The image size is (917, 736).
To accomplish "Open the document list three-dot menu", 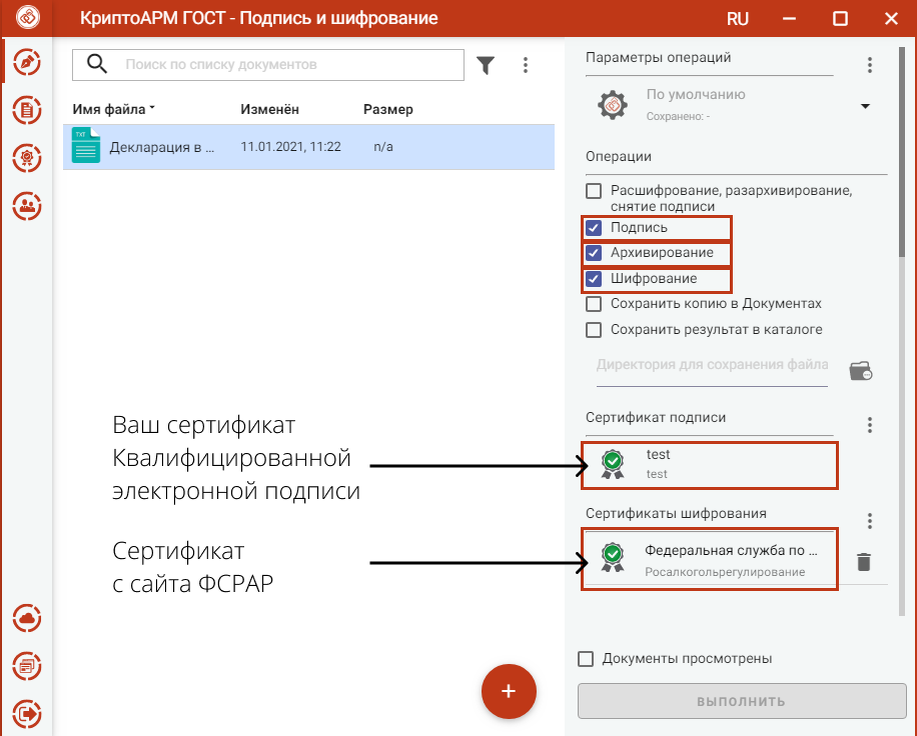I will coord(525,65).
